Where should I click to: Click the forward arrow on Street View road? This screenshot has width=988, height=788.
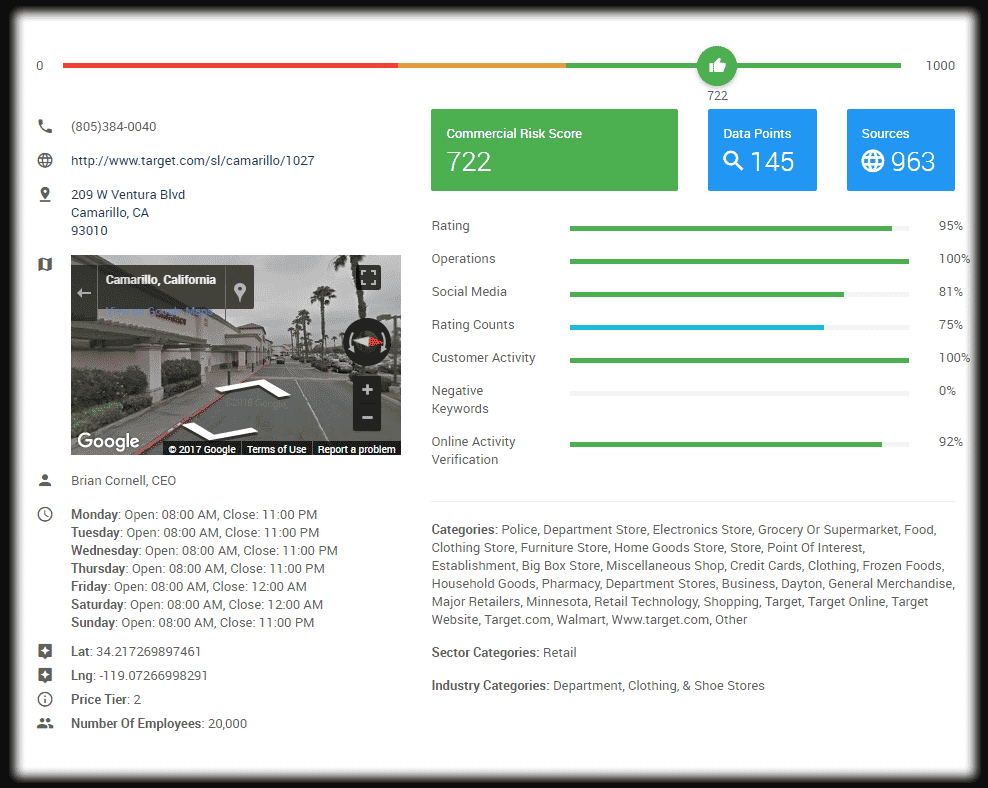point(253,388)
